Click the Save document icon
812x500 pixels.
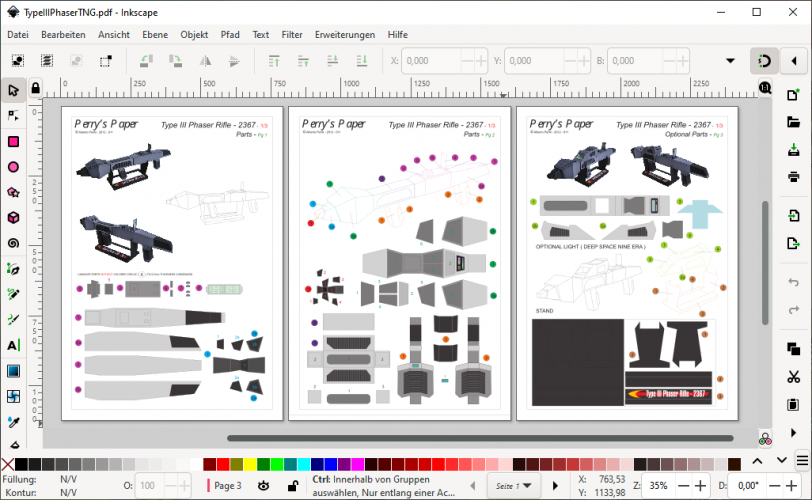tap(793, 150)
